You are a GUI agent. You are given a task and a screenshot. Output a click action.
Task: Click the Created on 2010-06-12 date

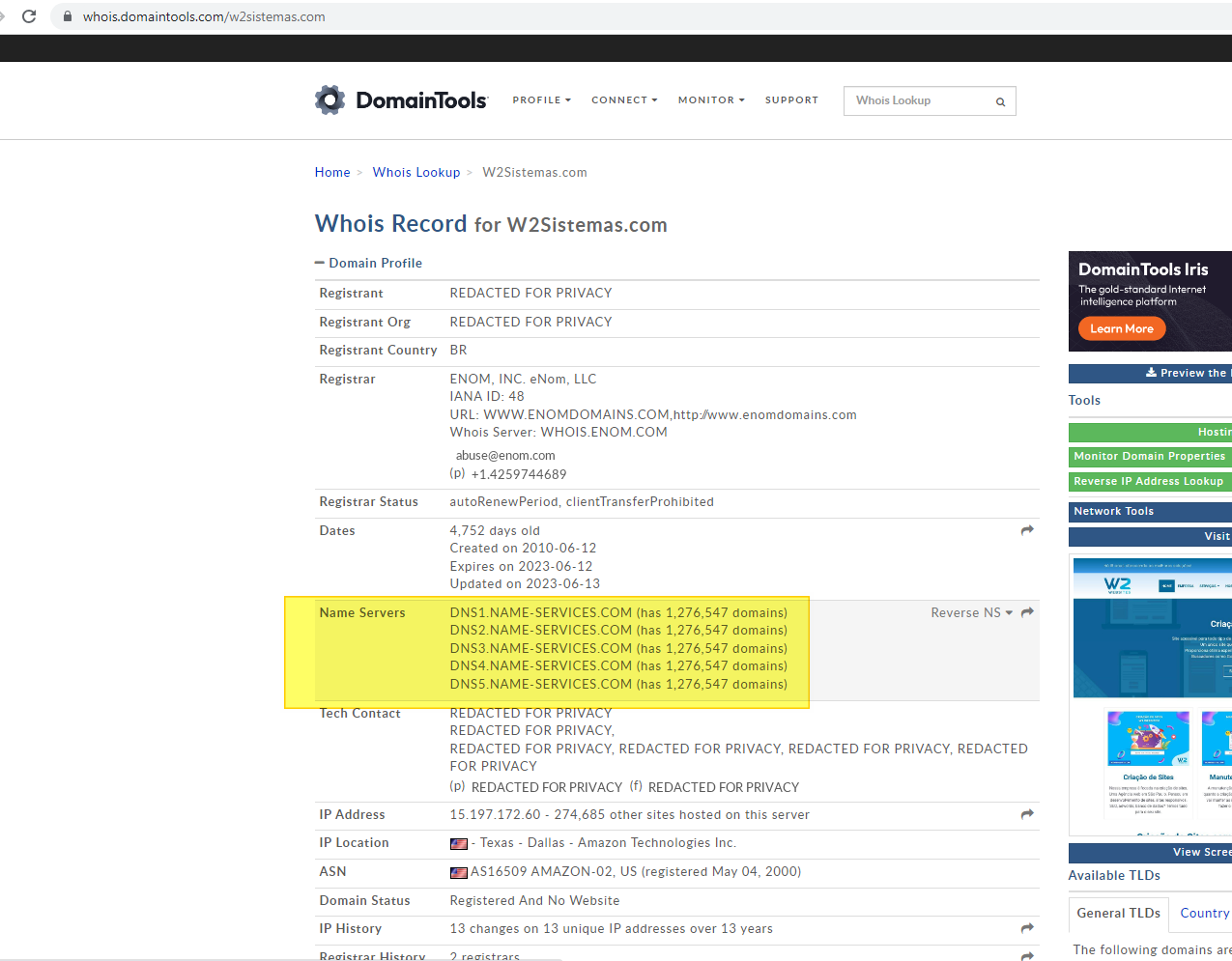point(523,548)
